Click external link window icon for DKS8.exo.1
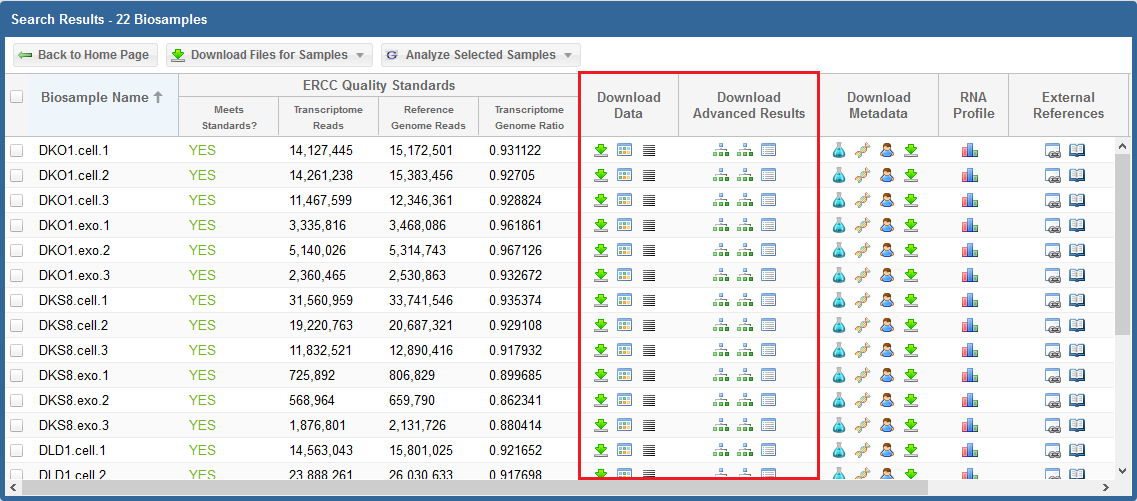This screenshot has height=501, width=1137. pyautogui.click(x=1053, y=375)
